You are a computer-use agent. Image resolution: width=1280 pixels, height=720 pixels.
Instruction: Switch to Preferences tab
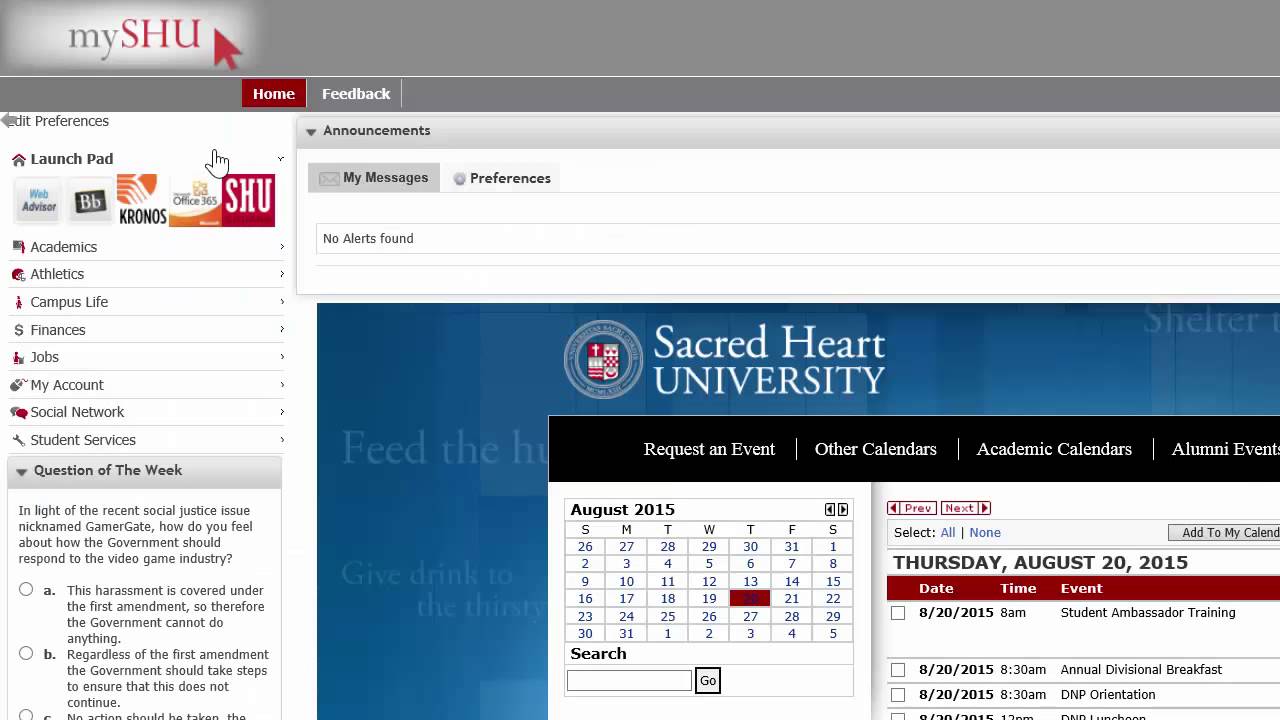[501, 178]
